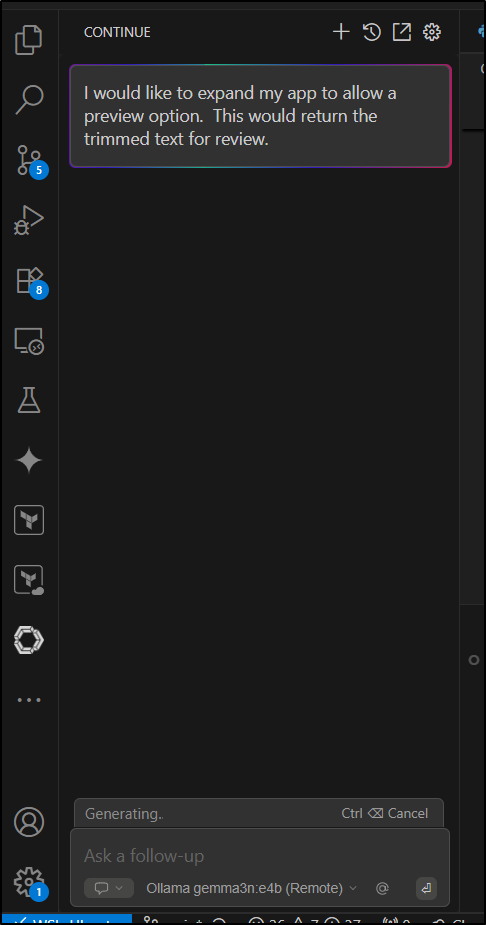
Task: Open the sparkle AI assistant view
Action: [29, 461]
